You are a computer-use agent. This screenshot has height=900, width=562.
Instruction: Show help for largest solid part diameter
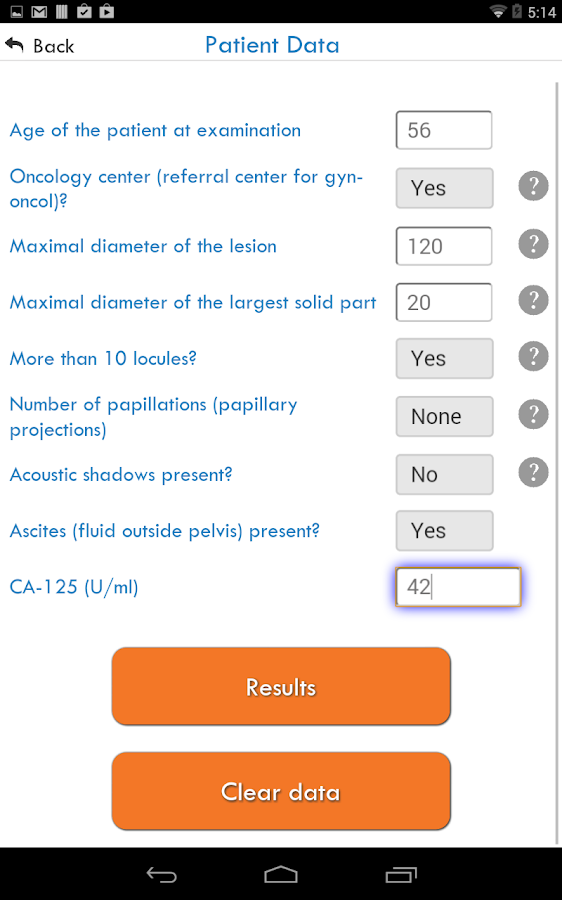coord(533,300)
